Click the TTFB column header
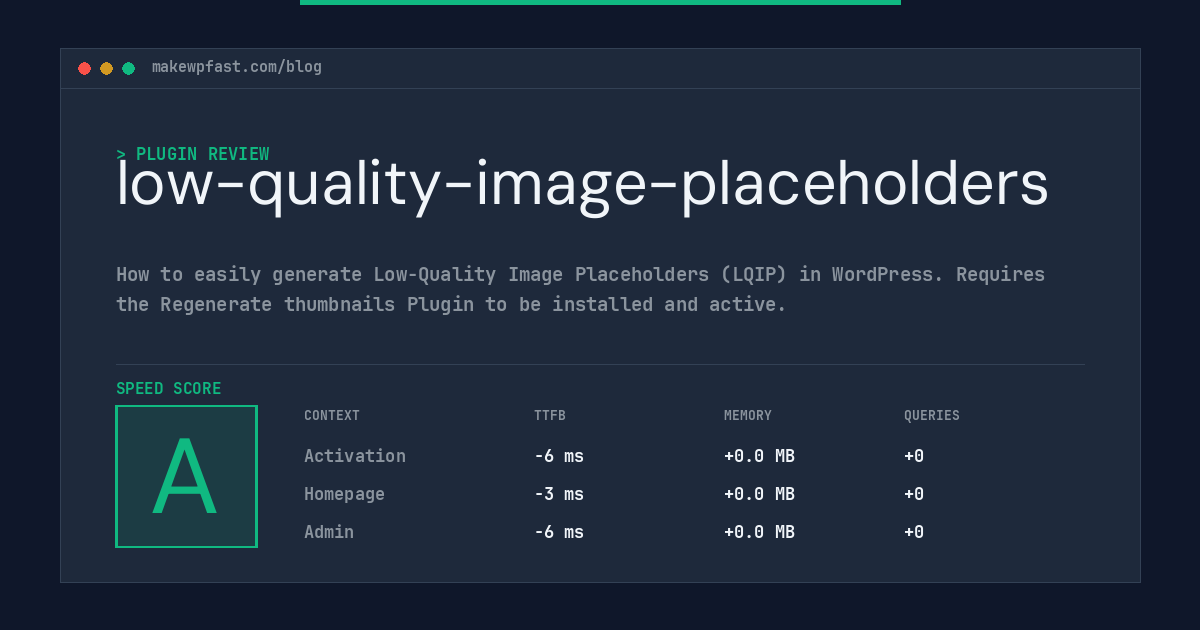The height and width of the screenshot is (630, 1200). coord(550,416)
